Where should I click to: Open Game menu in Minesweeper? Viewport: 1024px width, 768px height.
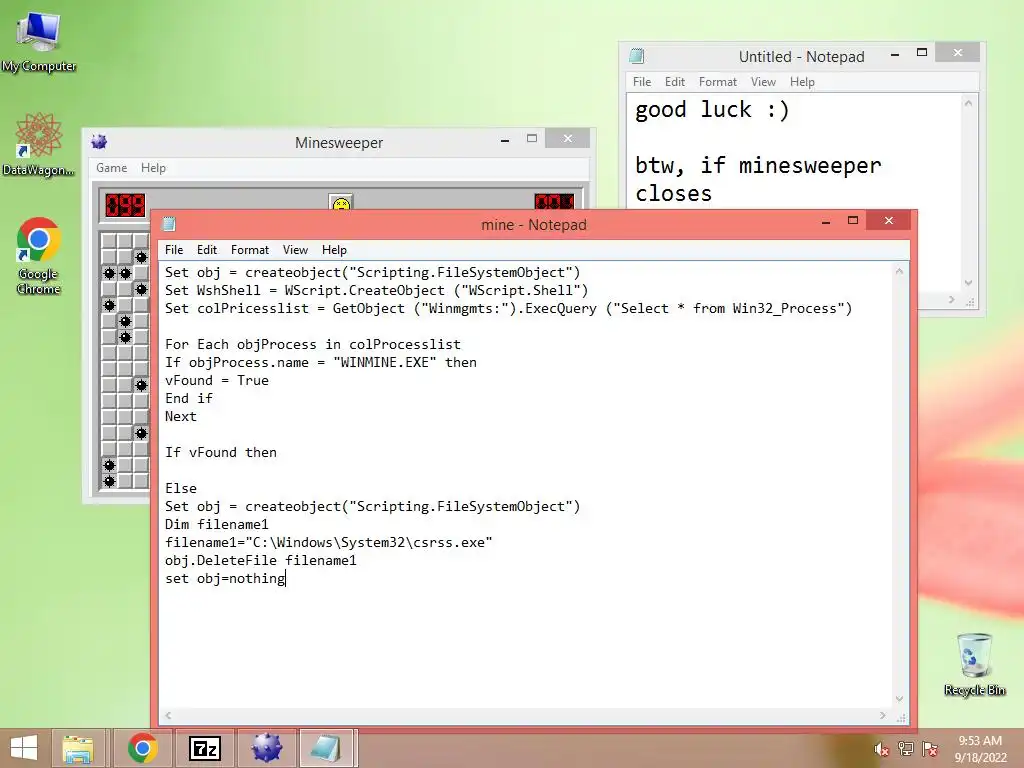click(112, 168)
